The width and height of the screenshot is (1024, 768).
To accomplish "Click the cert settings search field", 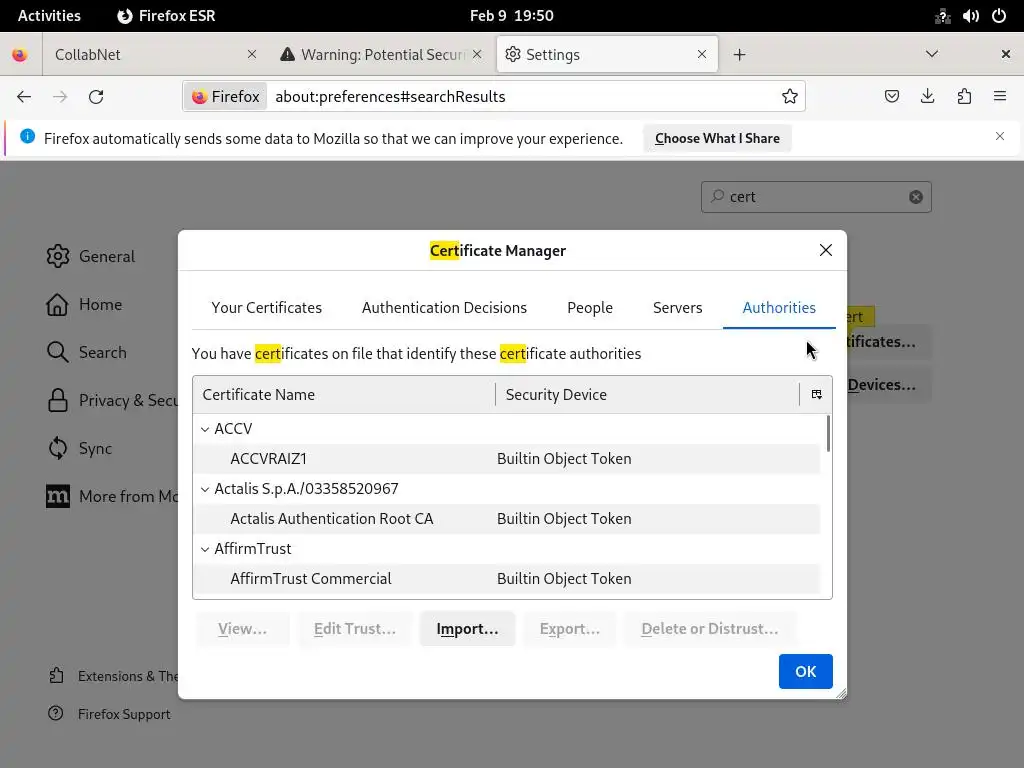I will [816, 197].
